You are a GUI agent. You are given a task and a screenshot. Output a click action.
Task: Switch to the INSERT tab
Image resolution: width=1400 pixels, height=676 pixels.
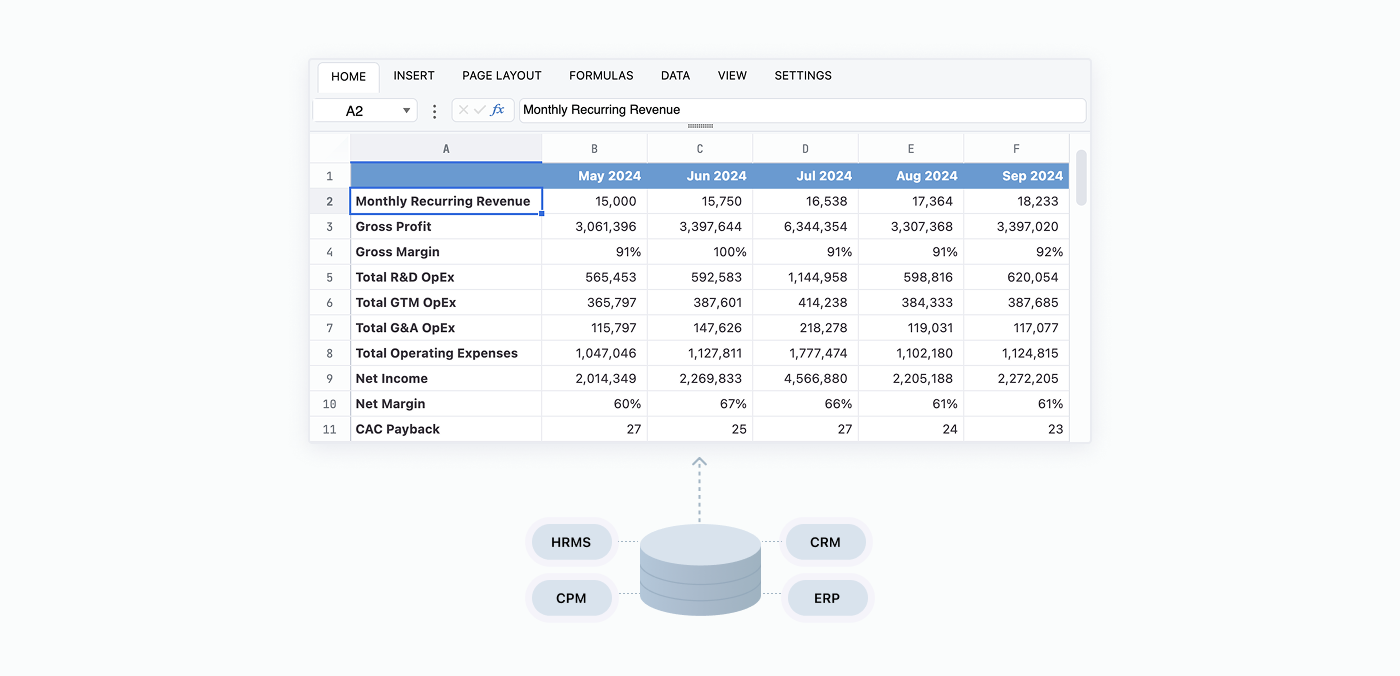414,76
